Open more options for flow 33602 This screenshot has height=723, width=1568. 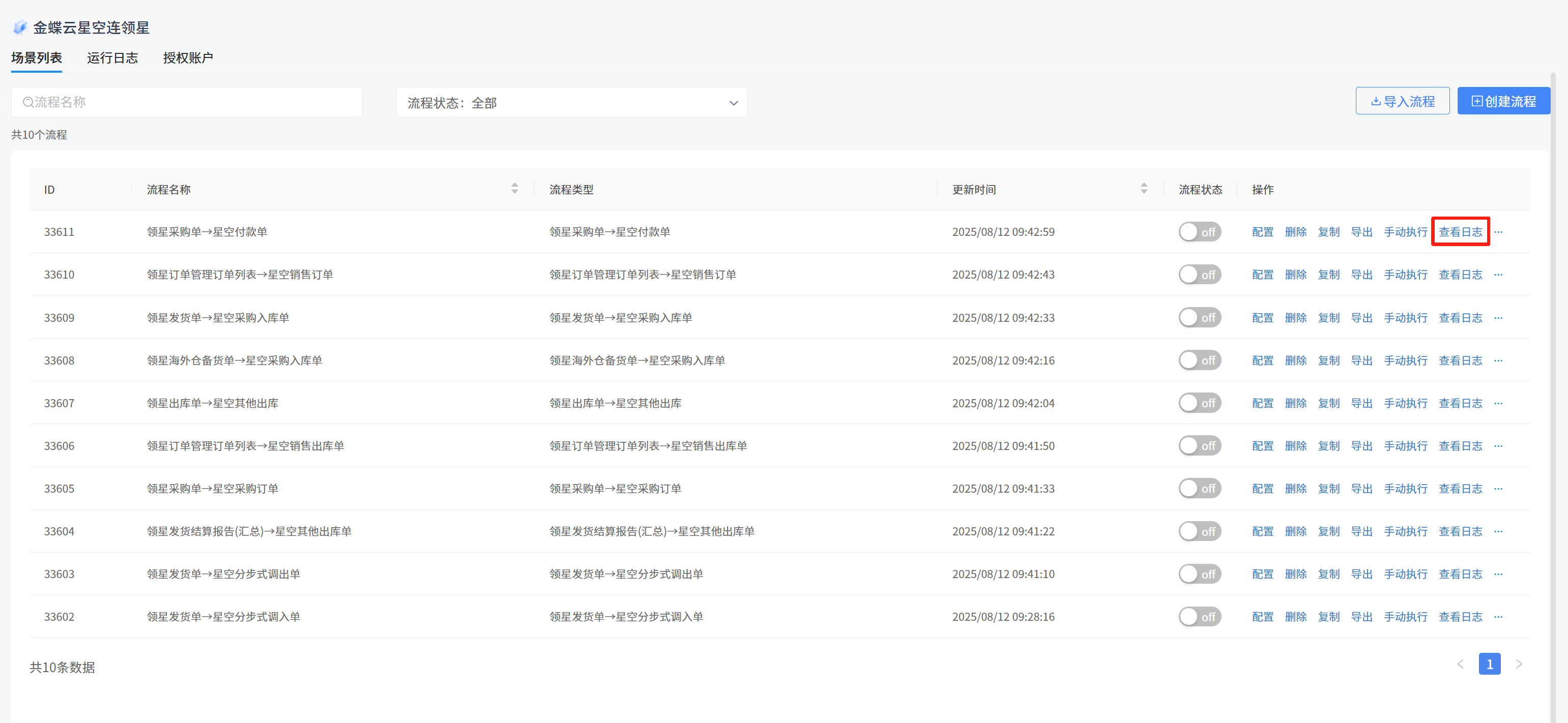click(x=1498, y=617)
